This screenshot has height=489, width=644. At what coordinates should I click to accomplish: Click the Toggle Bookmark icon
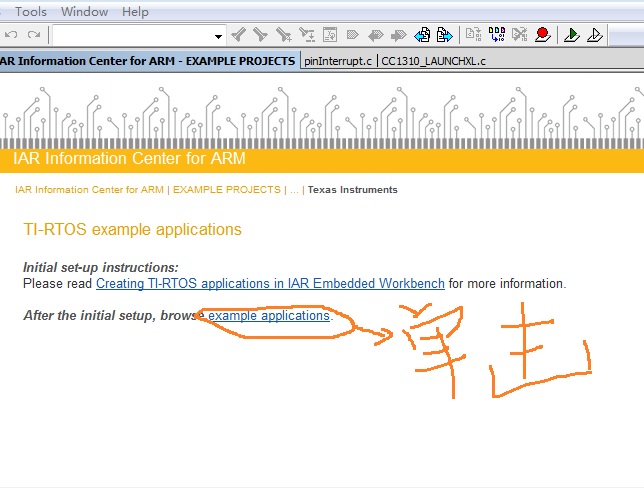tap(352, 35)
